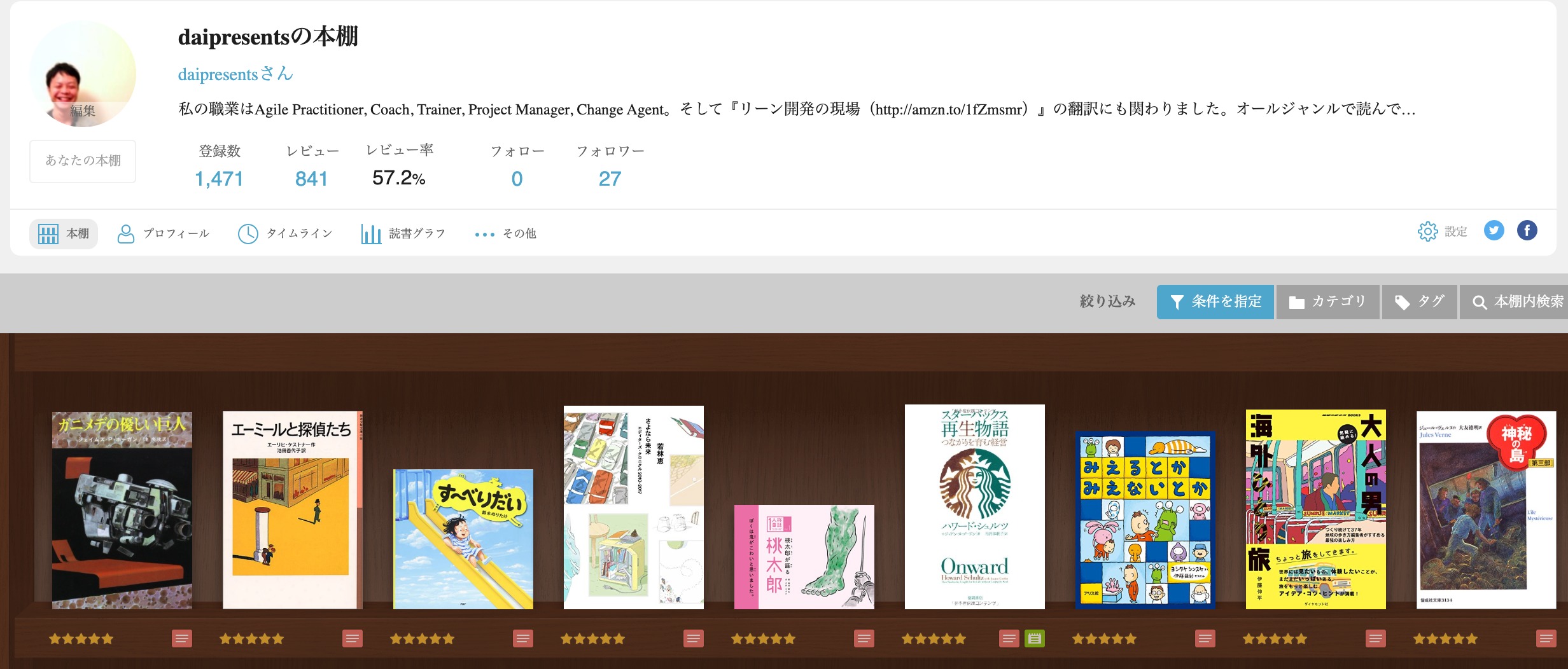The image size is (1568, 669).
Task: Click review icon under 神秘の島 book
Action: point(1546,638)
